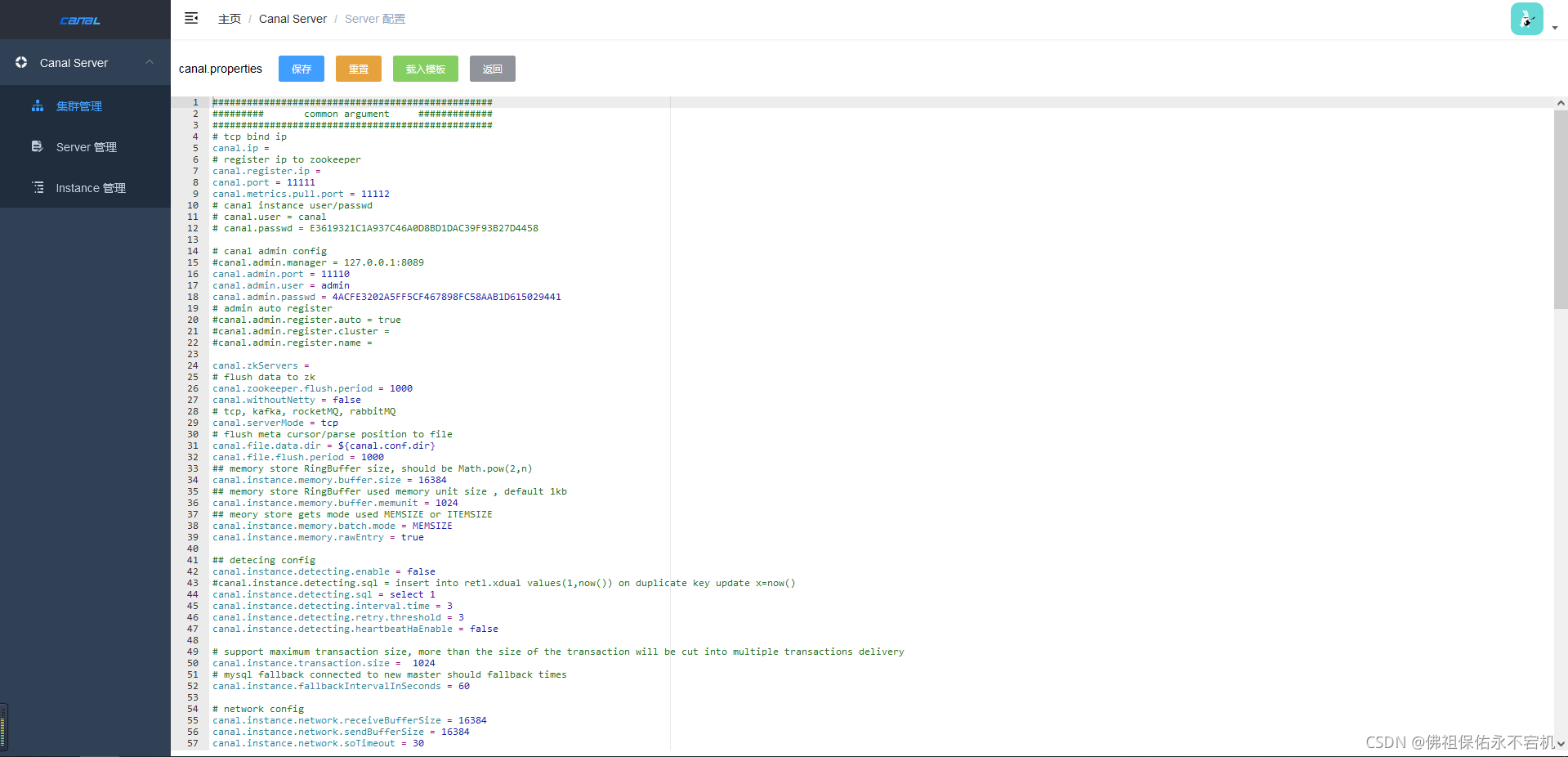Click the editor scrollbar down arrow
Viewport: 1568px width, 757px height.
pos(1561,744)
